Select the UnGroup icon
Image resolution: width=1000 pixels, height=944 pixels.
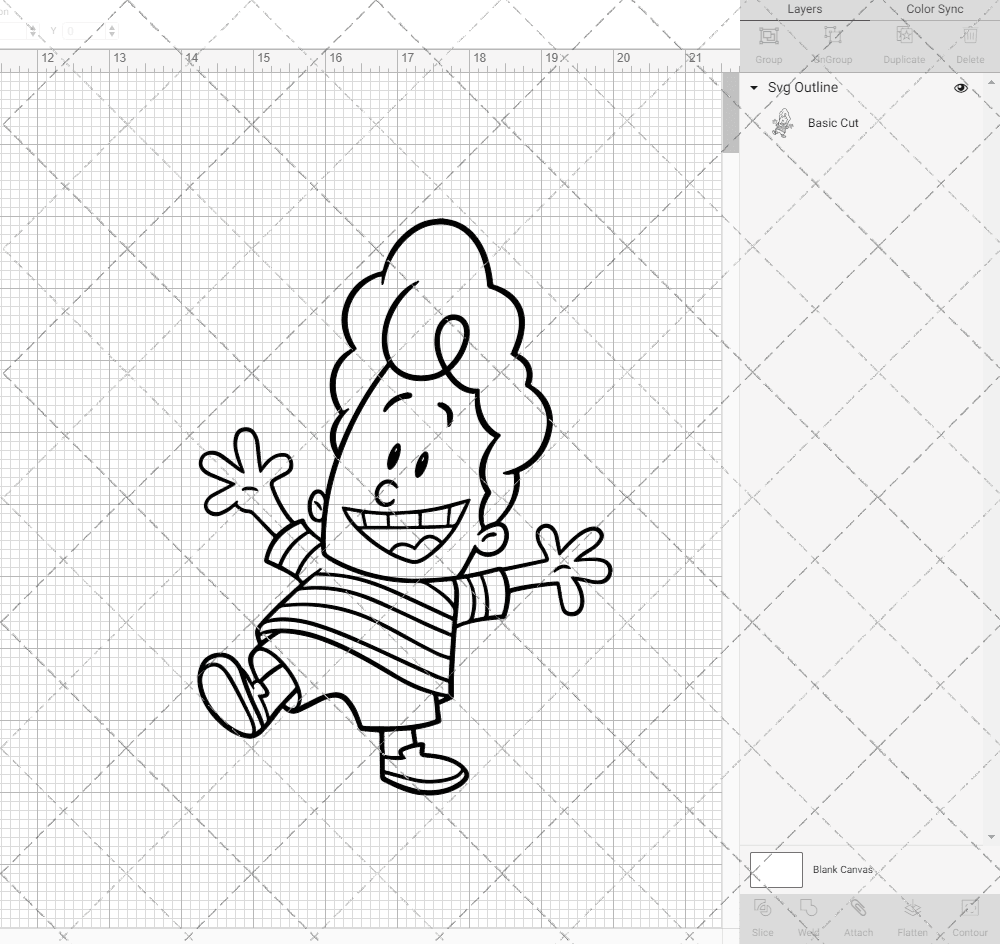coord(834,43)
